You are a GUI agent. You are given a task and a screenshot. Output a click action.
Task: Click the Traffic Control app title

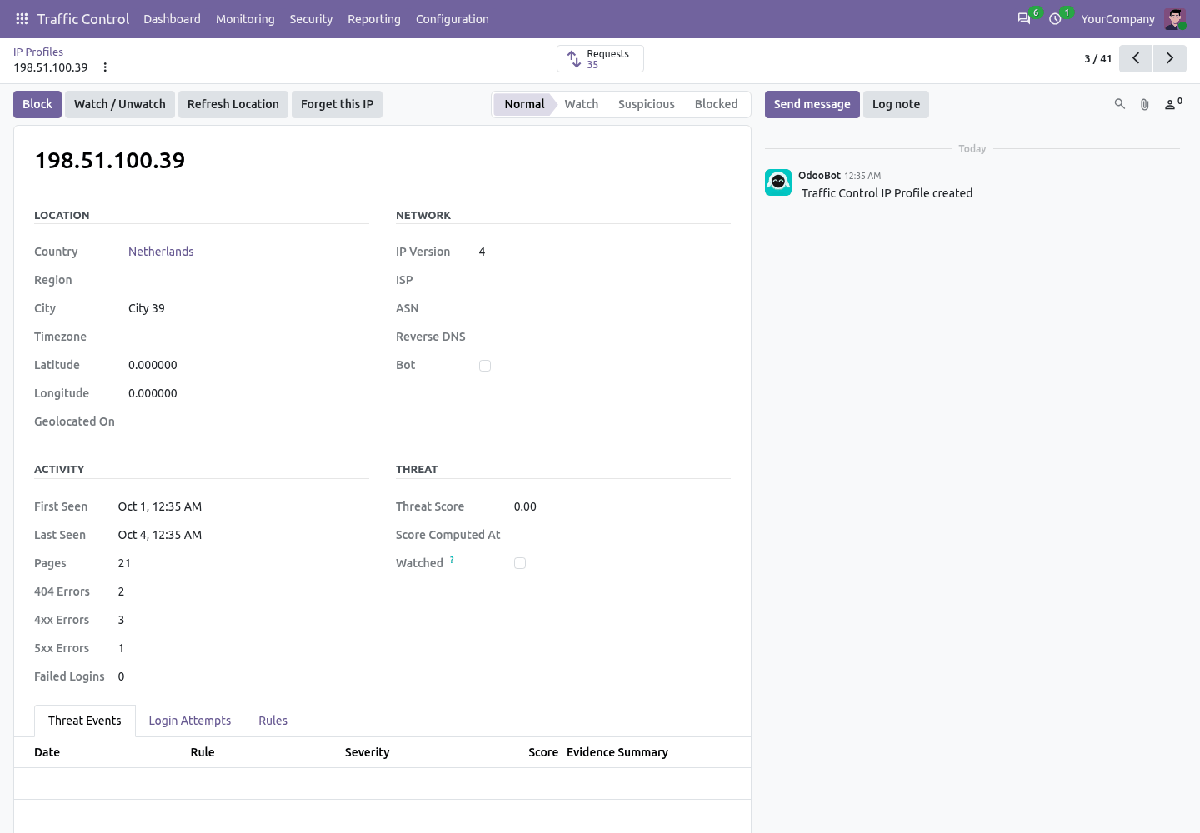coord(83,19)
